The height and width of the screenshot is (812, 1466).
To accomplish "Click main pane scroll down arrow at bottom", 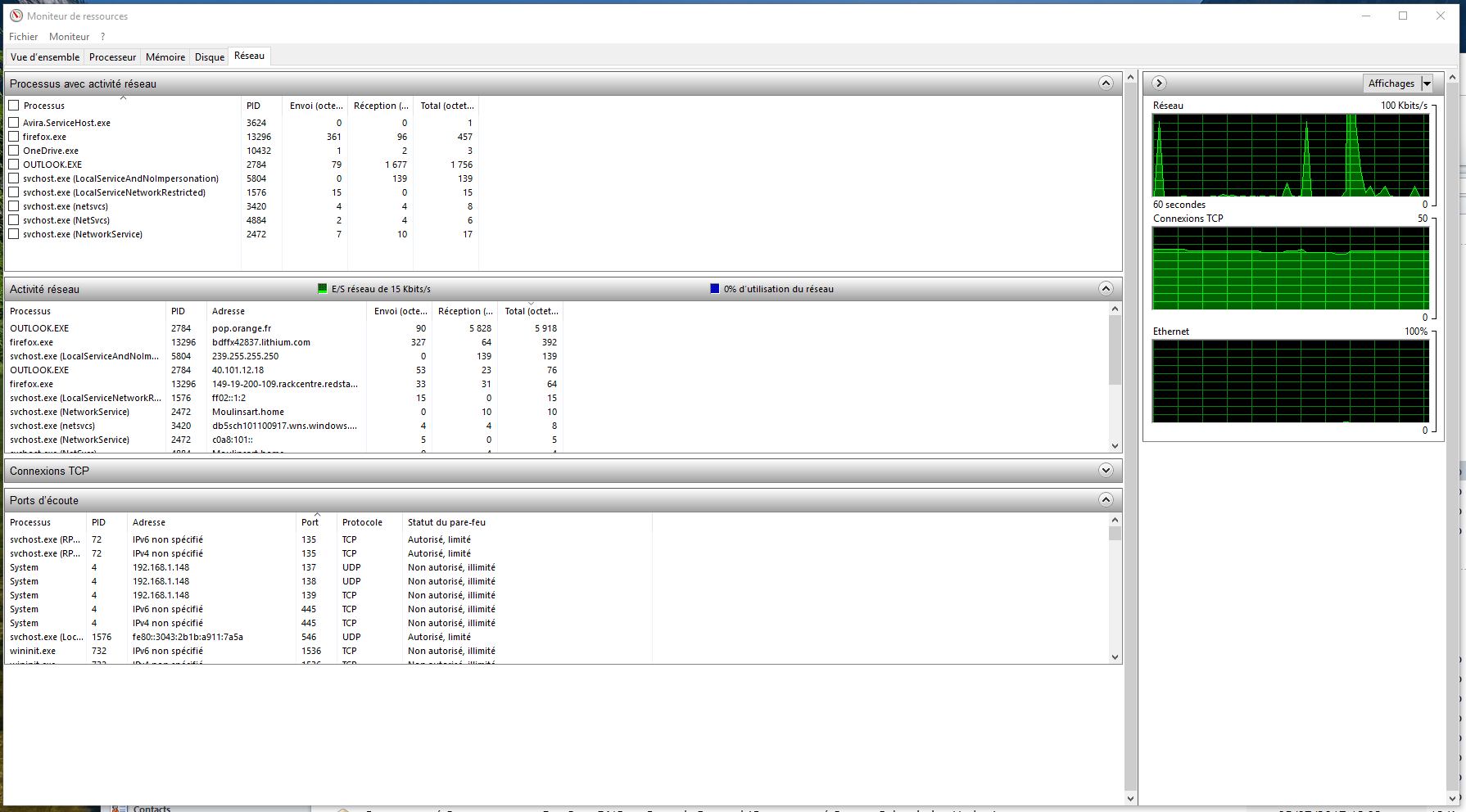I will tap(1130, 798).
